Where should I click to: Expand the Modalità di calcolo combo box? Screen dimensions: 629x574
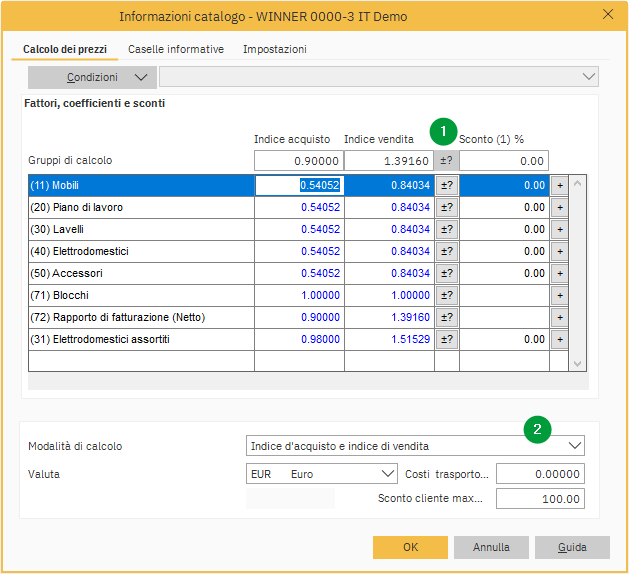(x=574, y=445)
